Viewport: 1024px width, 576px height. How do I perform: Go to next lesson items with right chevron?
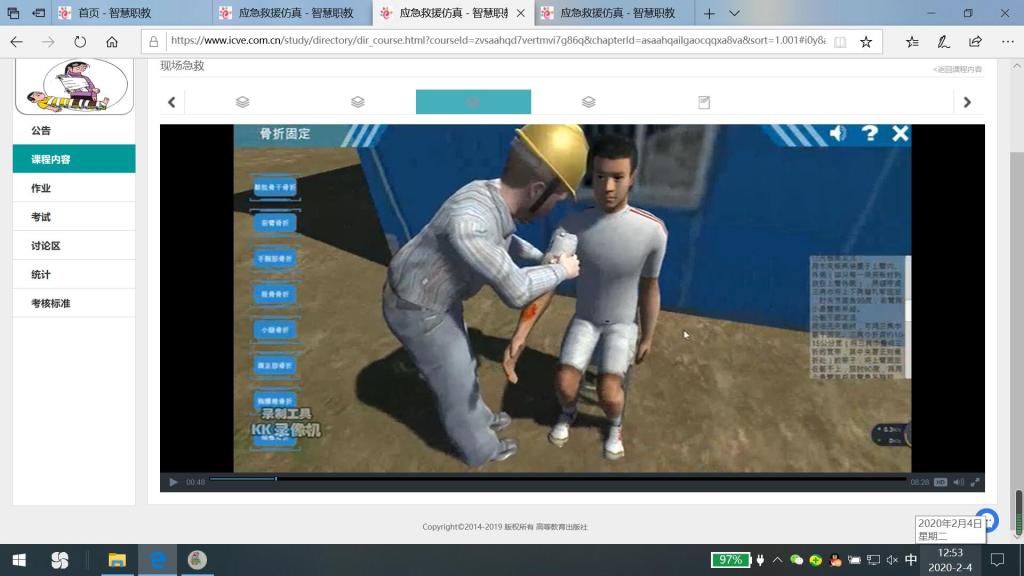[967, 102]
